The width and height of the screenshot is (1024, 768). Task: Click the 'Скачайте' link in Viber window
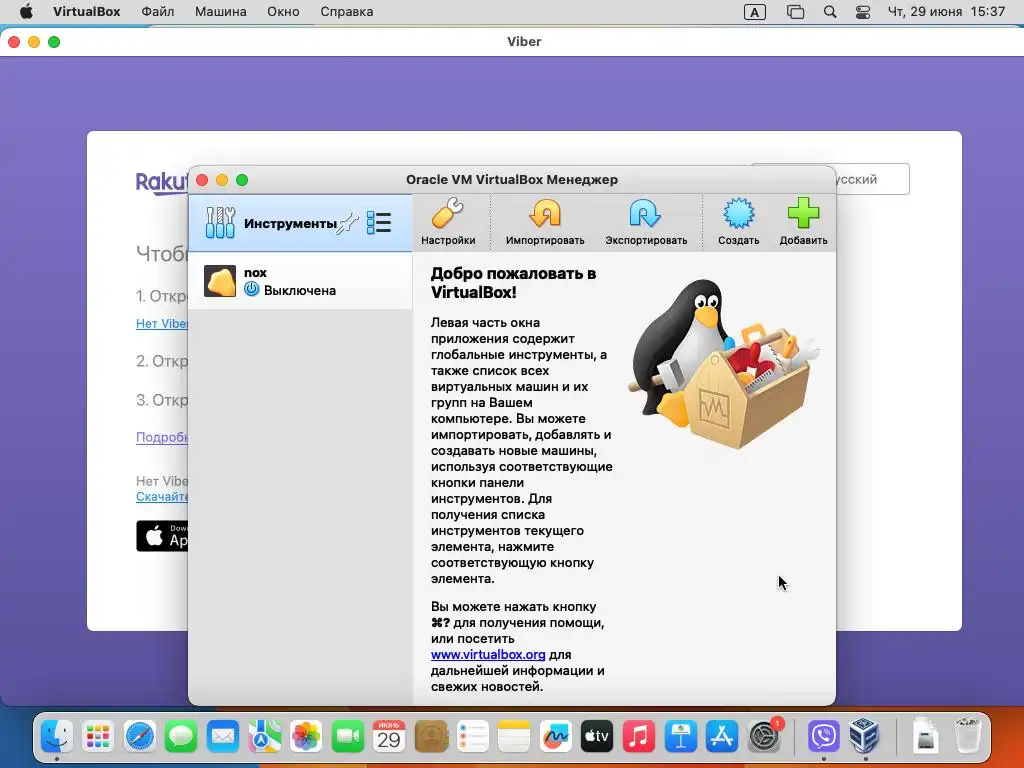pos(162,496)
